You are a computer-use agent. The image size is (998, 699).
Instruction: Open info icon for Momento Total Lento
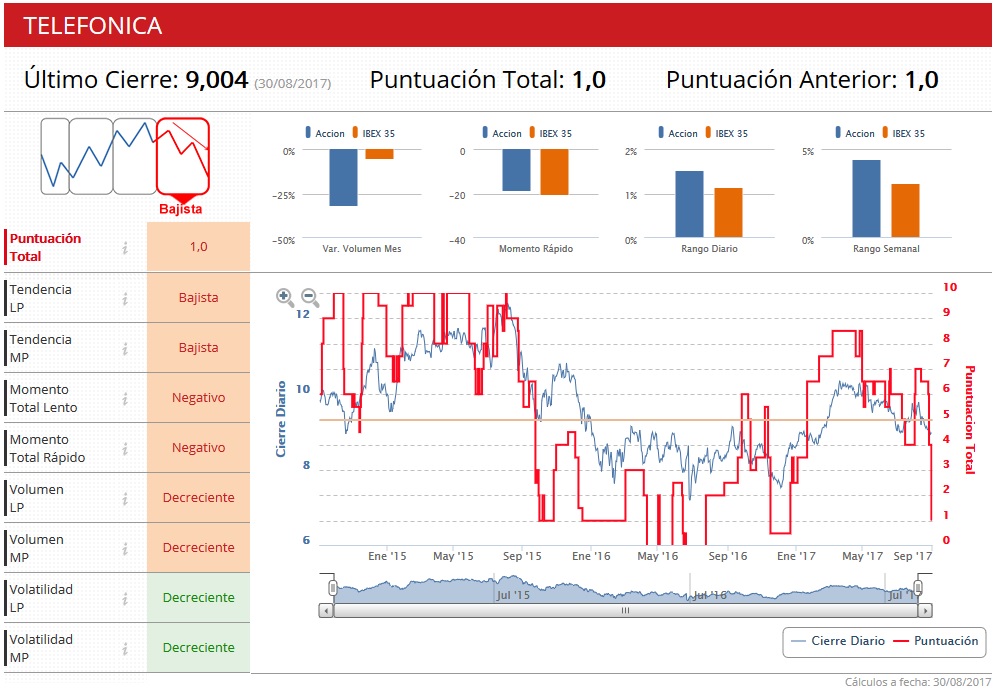pyautogui.click(x=125, y=399)
